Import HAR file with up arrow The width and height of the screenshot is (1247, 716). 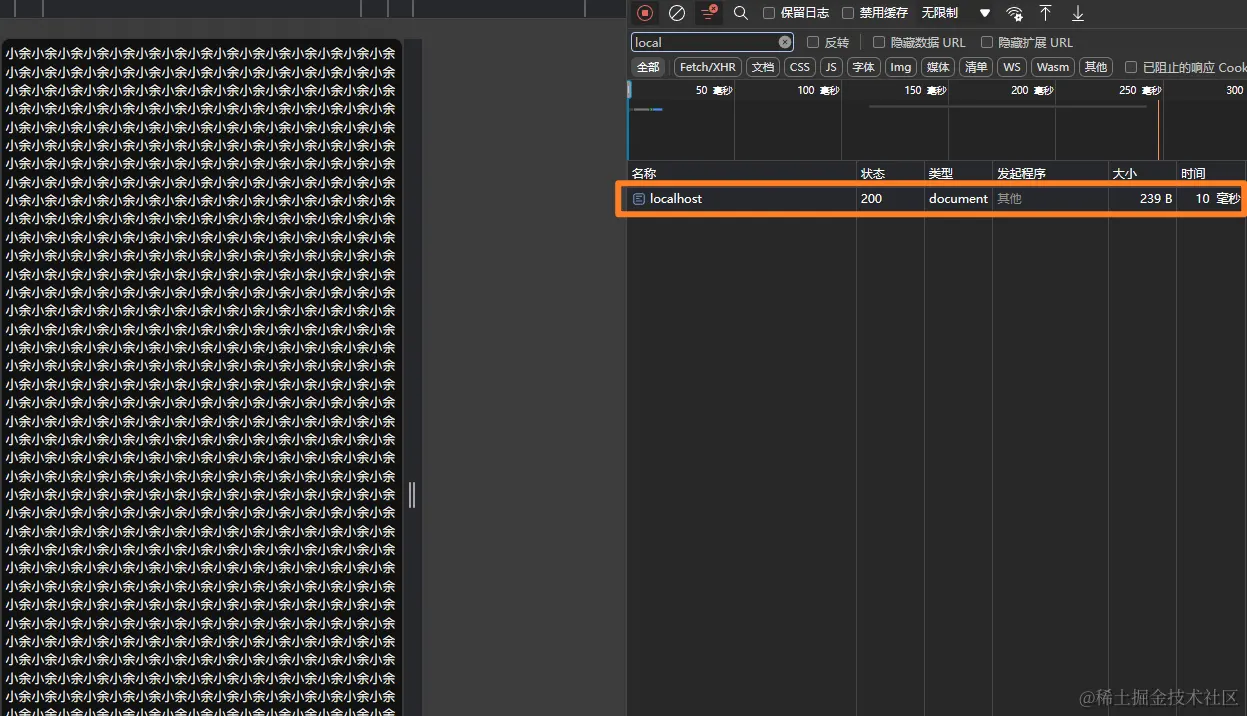click(1046, 13)
